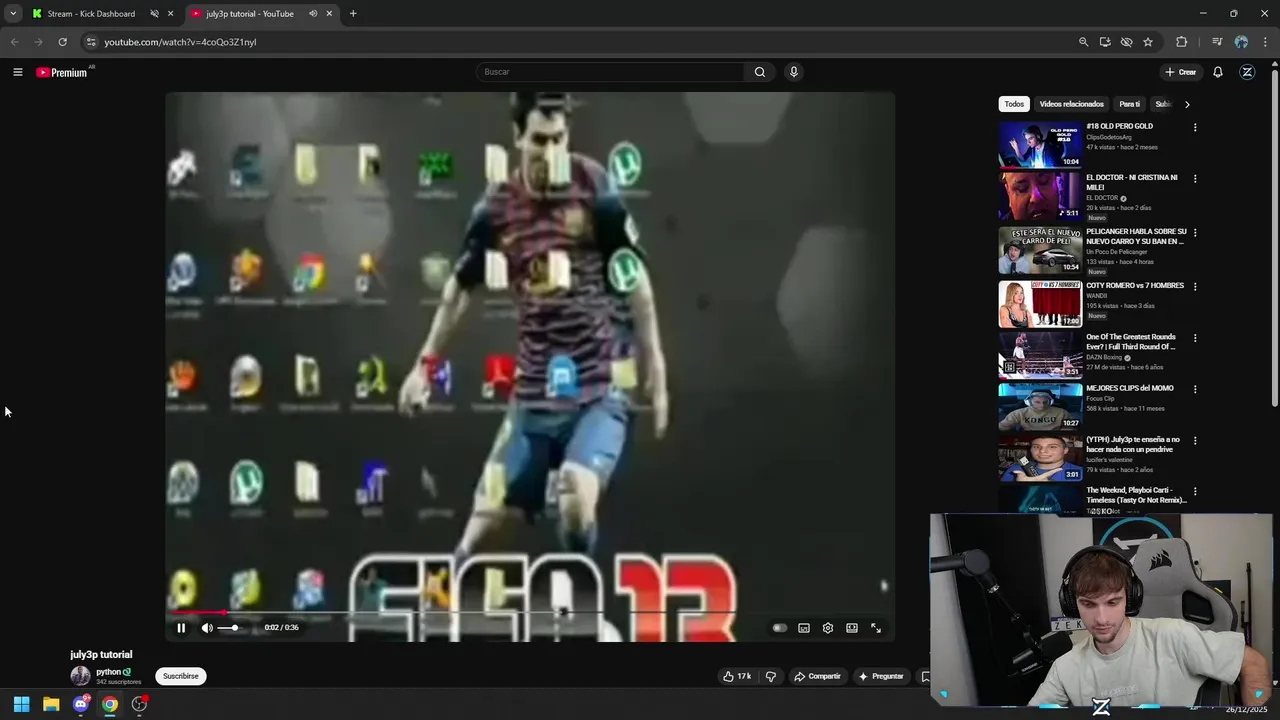
Task: Reload the page in Chrome
Action: [x=62, y=42]
